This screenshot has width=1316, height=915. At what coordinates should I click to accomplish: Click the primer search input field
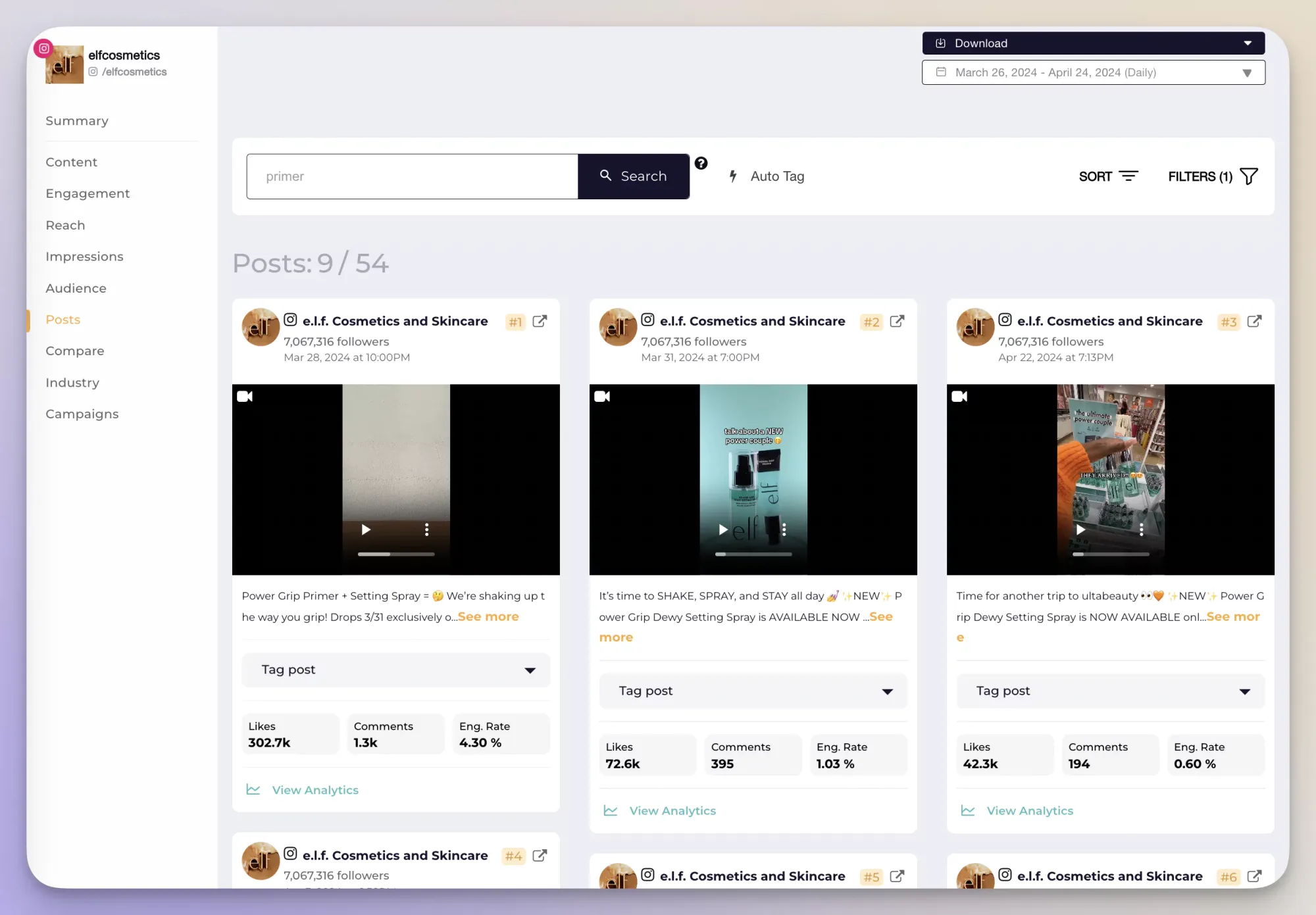412,176
